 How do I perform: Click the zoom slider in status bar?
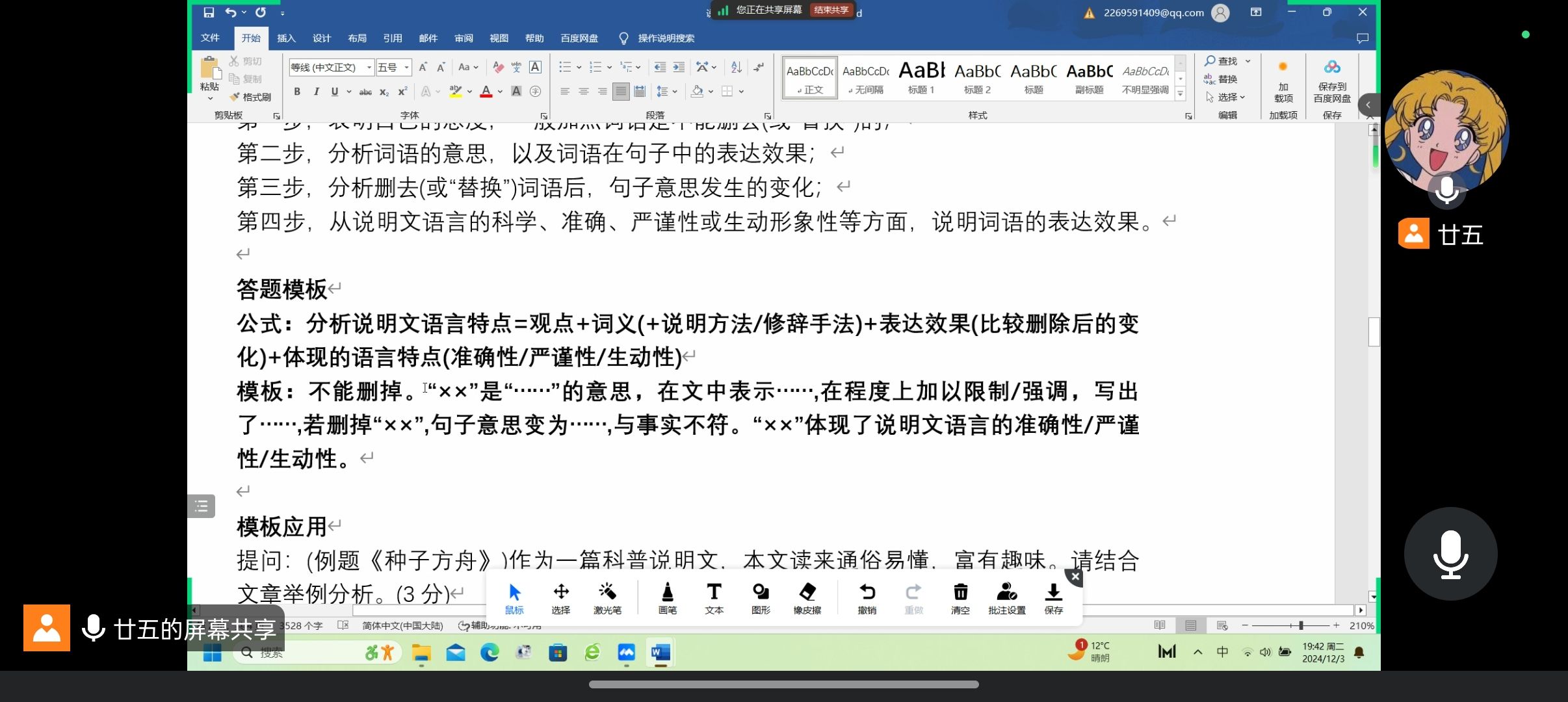pyautogui.click(x=1301, y=625)
